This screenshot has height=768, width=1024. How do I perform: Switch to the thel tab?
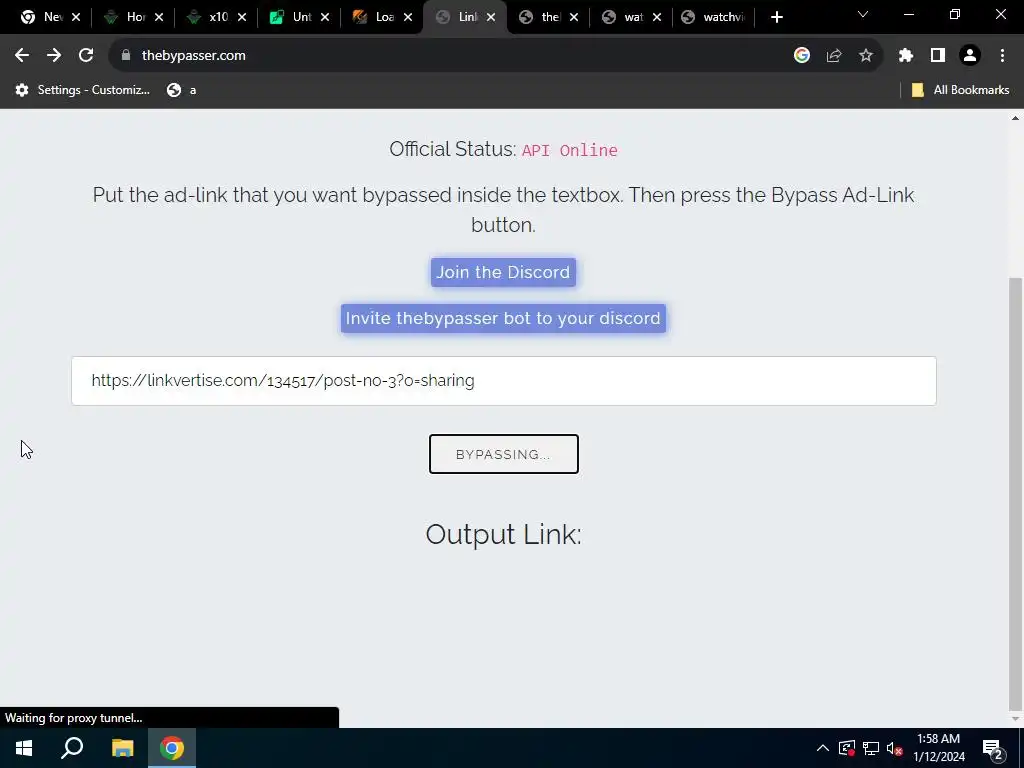(x=541, y=17)
